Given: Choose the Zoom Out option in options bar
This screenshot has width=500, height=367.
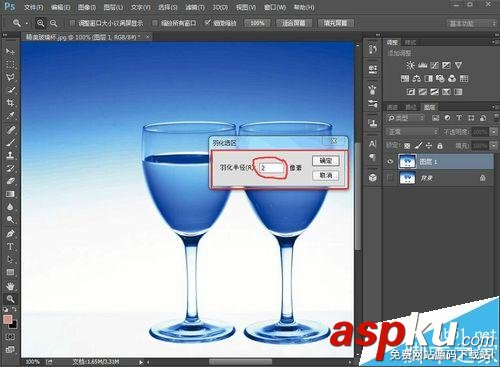Looking at the screenshot, I should point(53,23).
